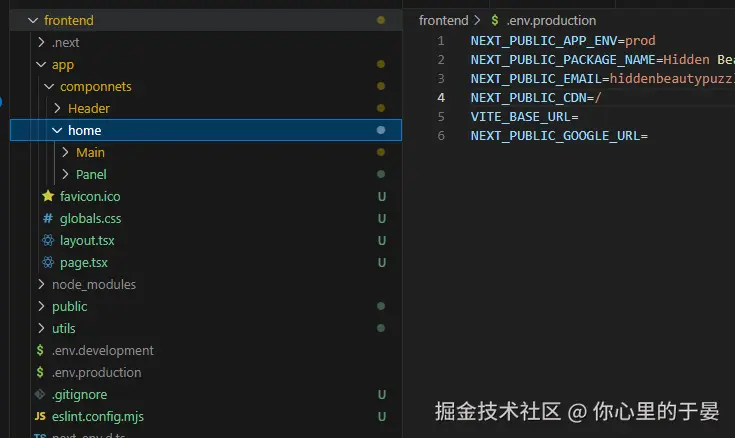
Task: Select the utils folder
Action: click(x=63, y=329)
